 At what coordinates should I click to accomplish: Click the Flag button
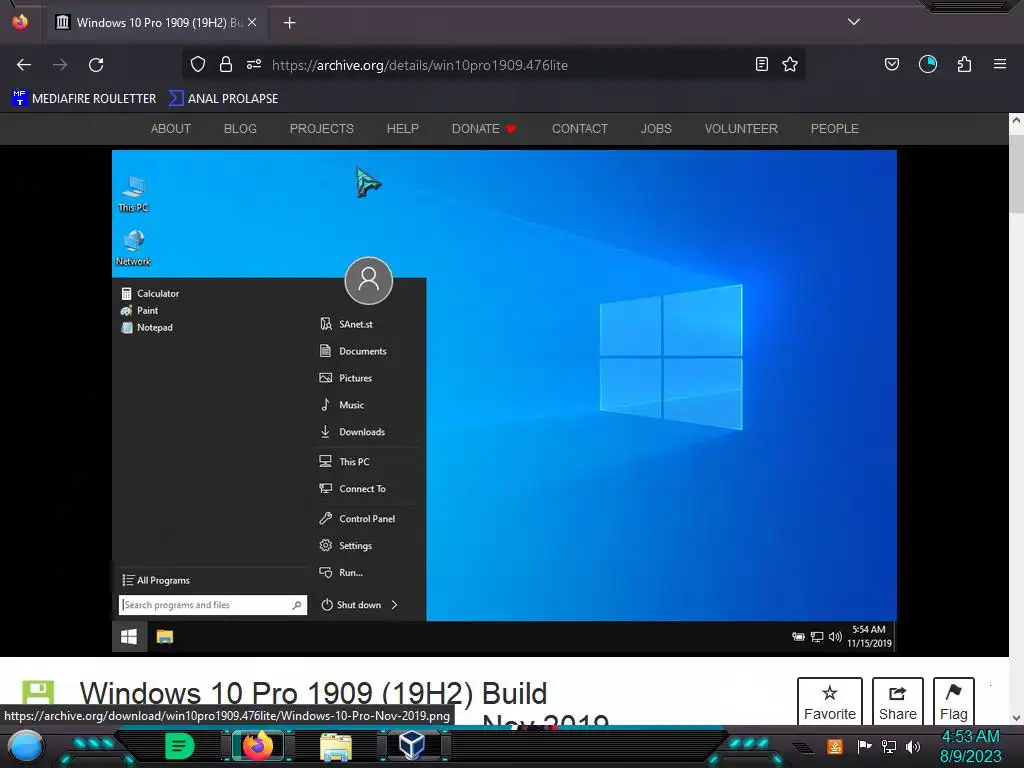tap(953, 702)
